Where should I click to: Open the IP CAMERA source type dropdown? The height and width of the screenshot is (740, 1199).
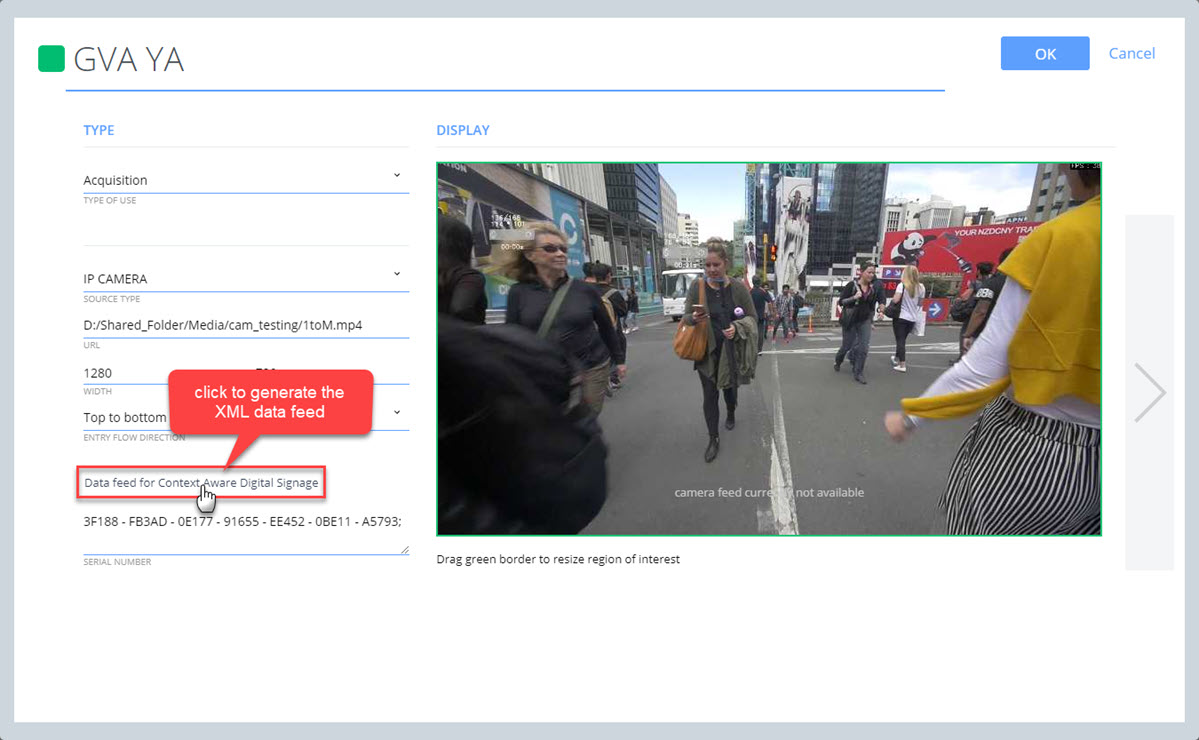click(245, 278)
